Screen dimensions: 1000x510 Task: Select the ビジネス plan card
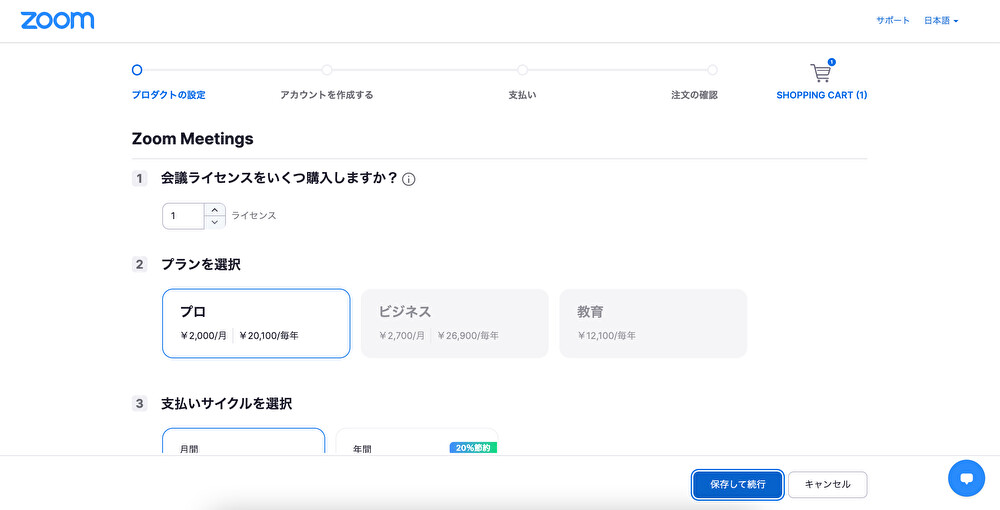[x=455, y=323]
